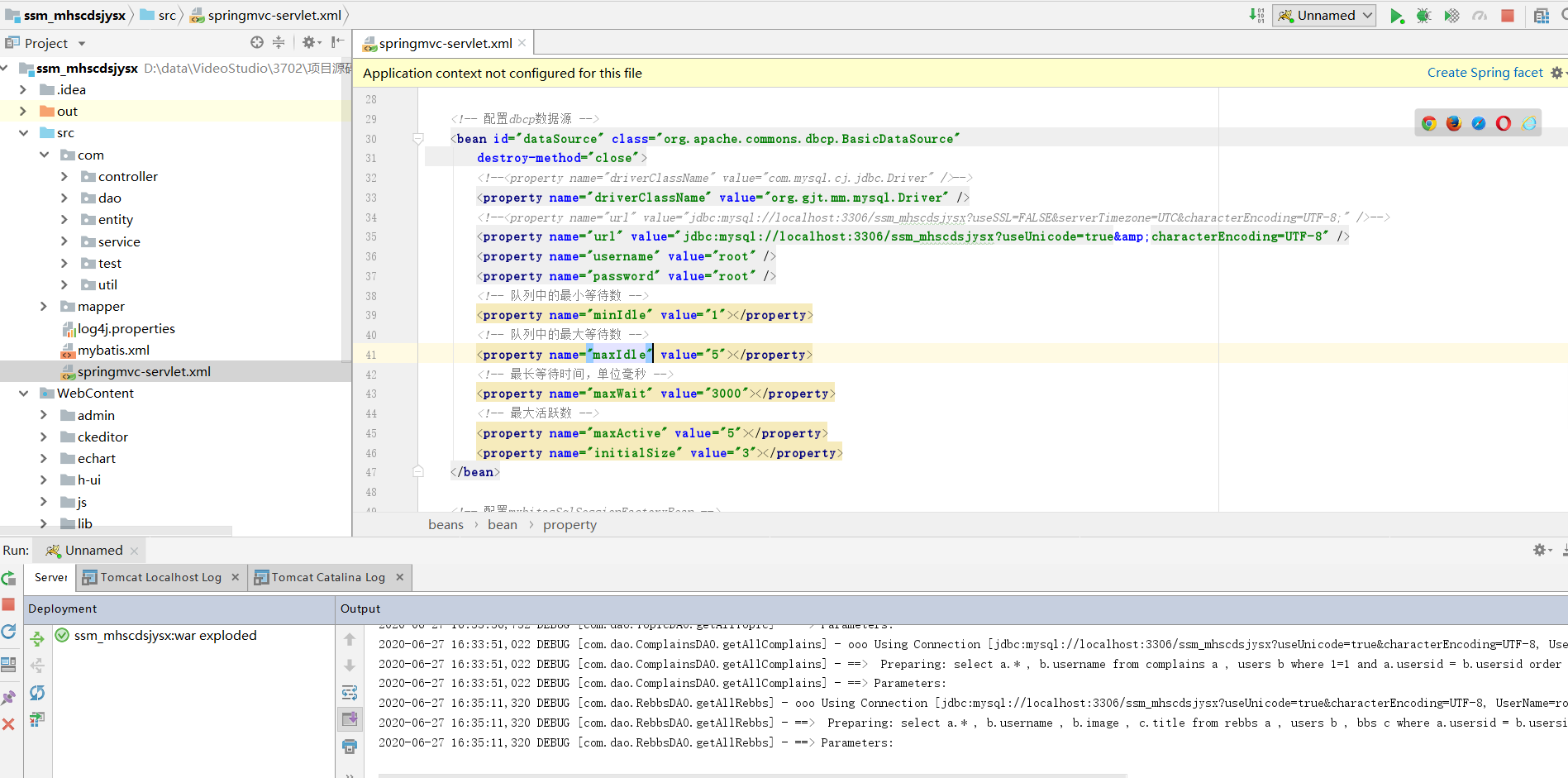This screenshot has height=778, width=1568.
Task: Click the Create Spring facet link
Action: (x=1485, y=73)
